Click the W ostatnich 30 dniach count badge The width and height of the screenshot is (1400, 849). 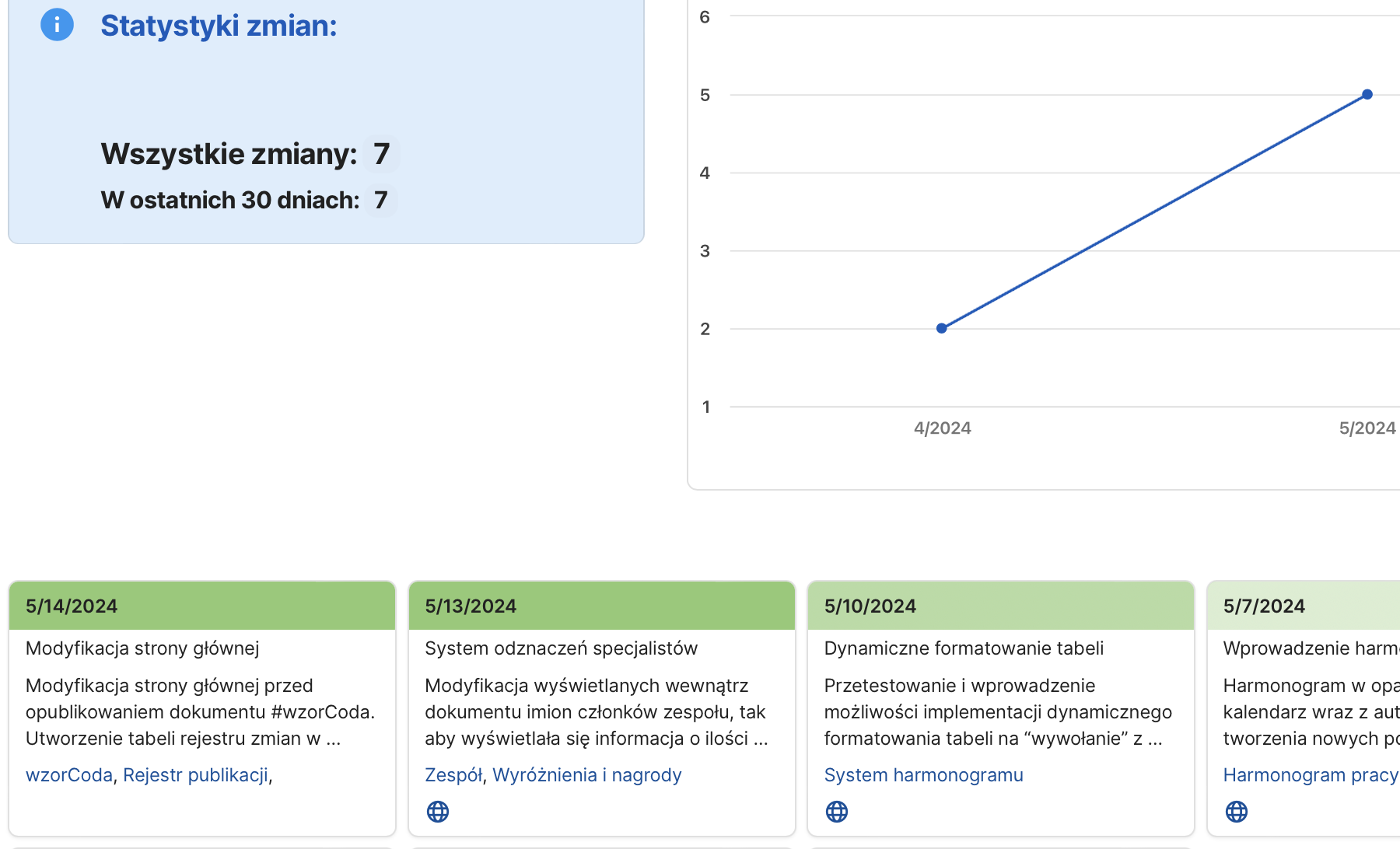tap(380, 200)
